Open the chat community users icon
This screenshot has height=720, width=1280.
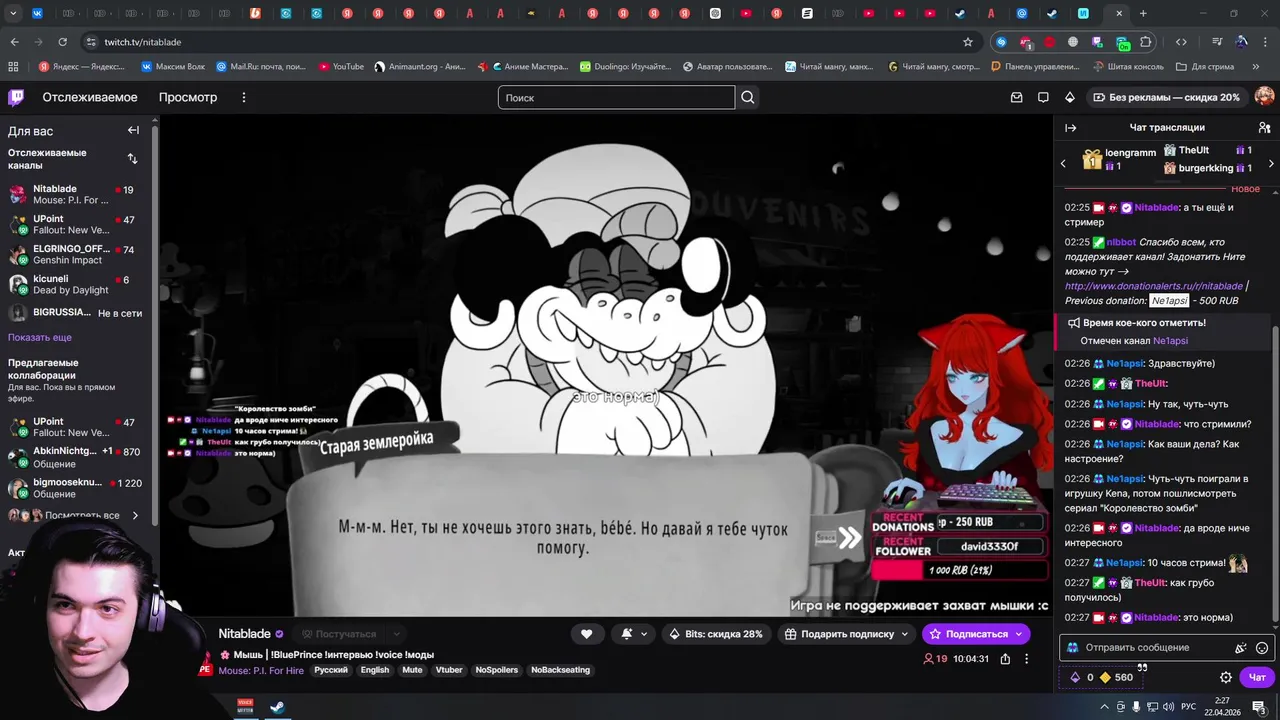tap(1264, 128)
